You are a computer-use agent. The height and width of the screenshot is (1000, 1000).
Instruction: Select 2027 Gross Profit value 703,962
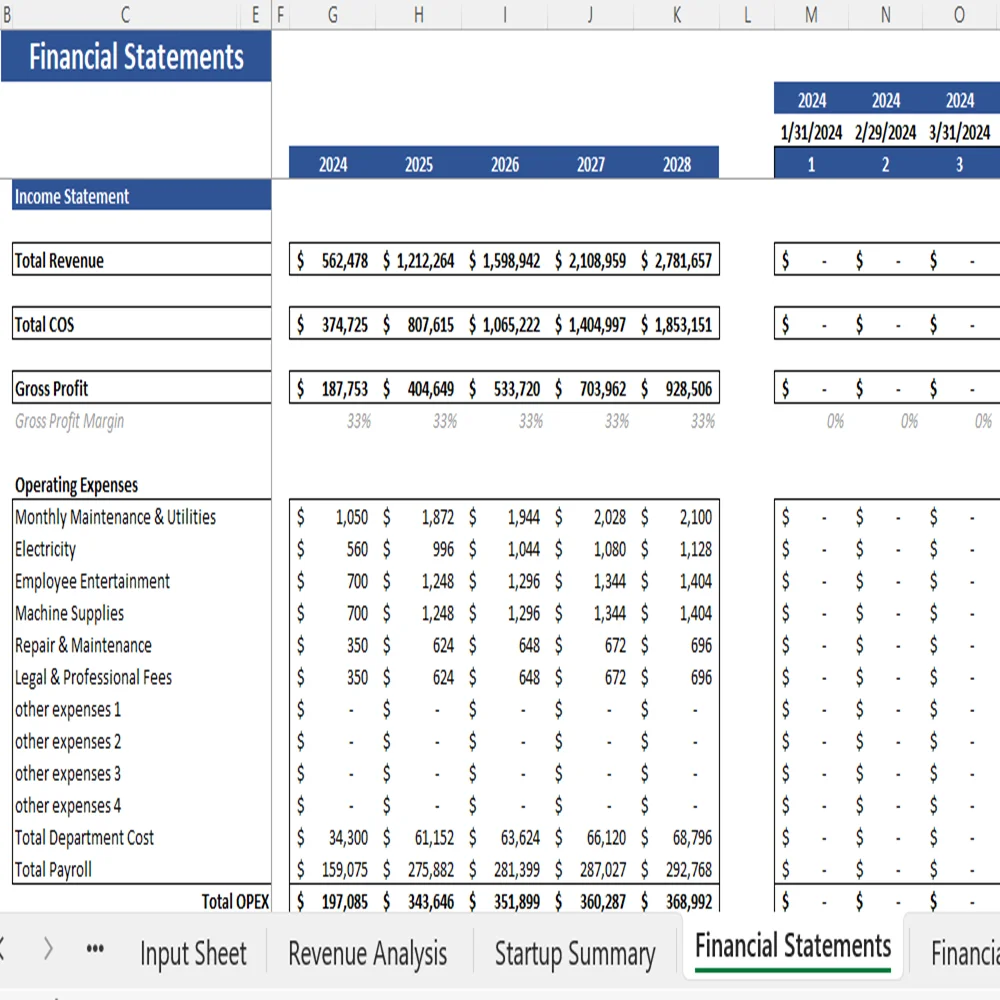click(591, 388)
